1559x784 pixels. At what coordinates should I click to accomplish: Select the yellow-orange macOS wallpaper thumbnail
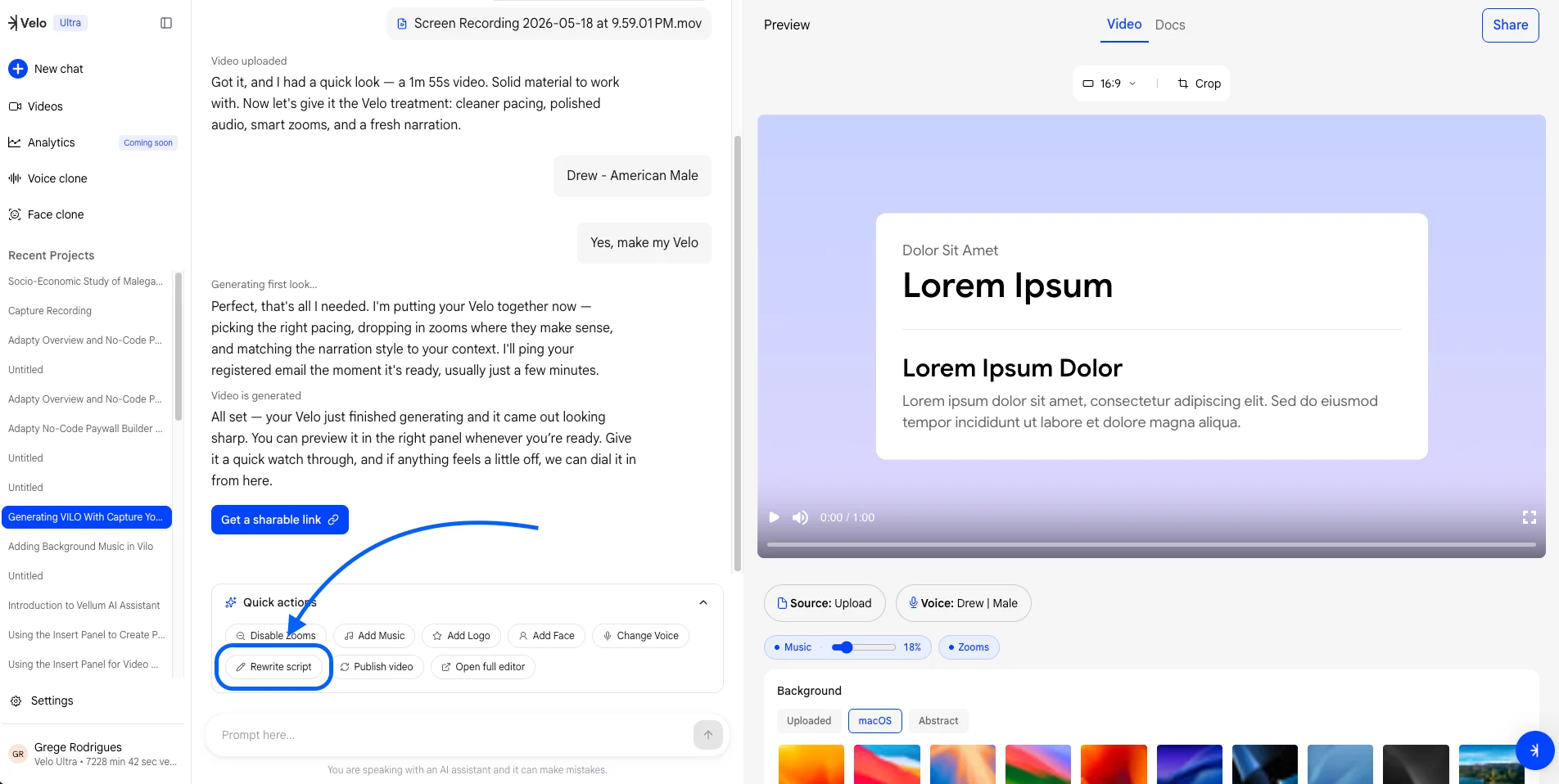point(811,764)
